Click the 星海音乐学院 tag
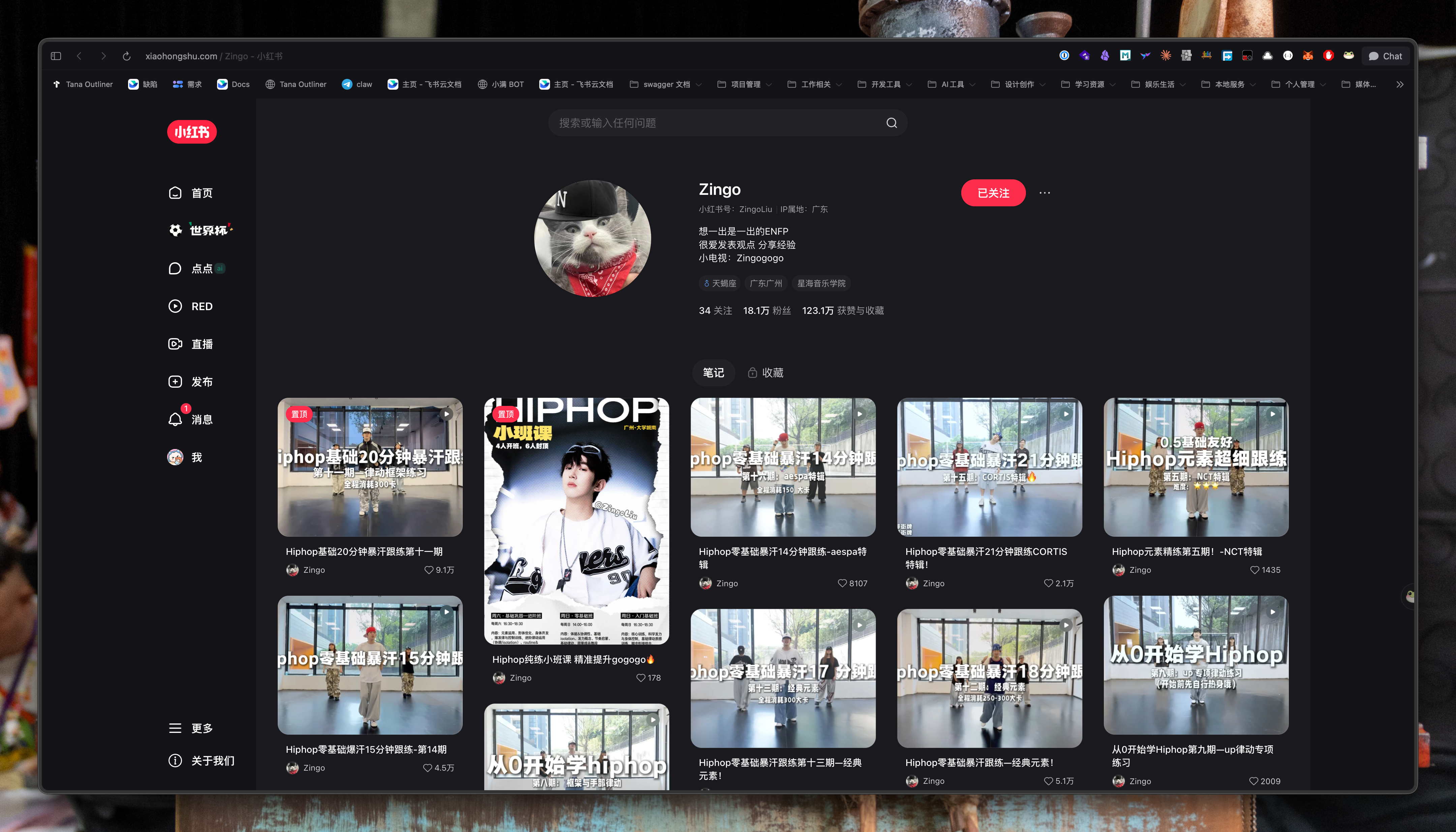The width and height of the screenshot is (1456, 832). pyautogui.click(x=821, y=284)
